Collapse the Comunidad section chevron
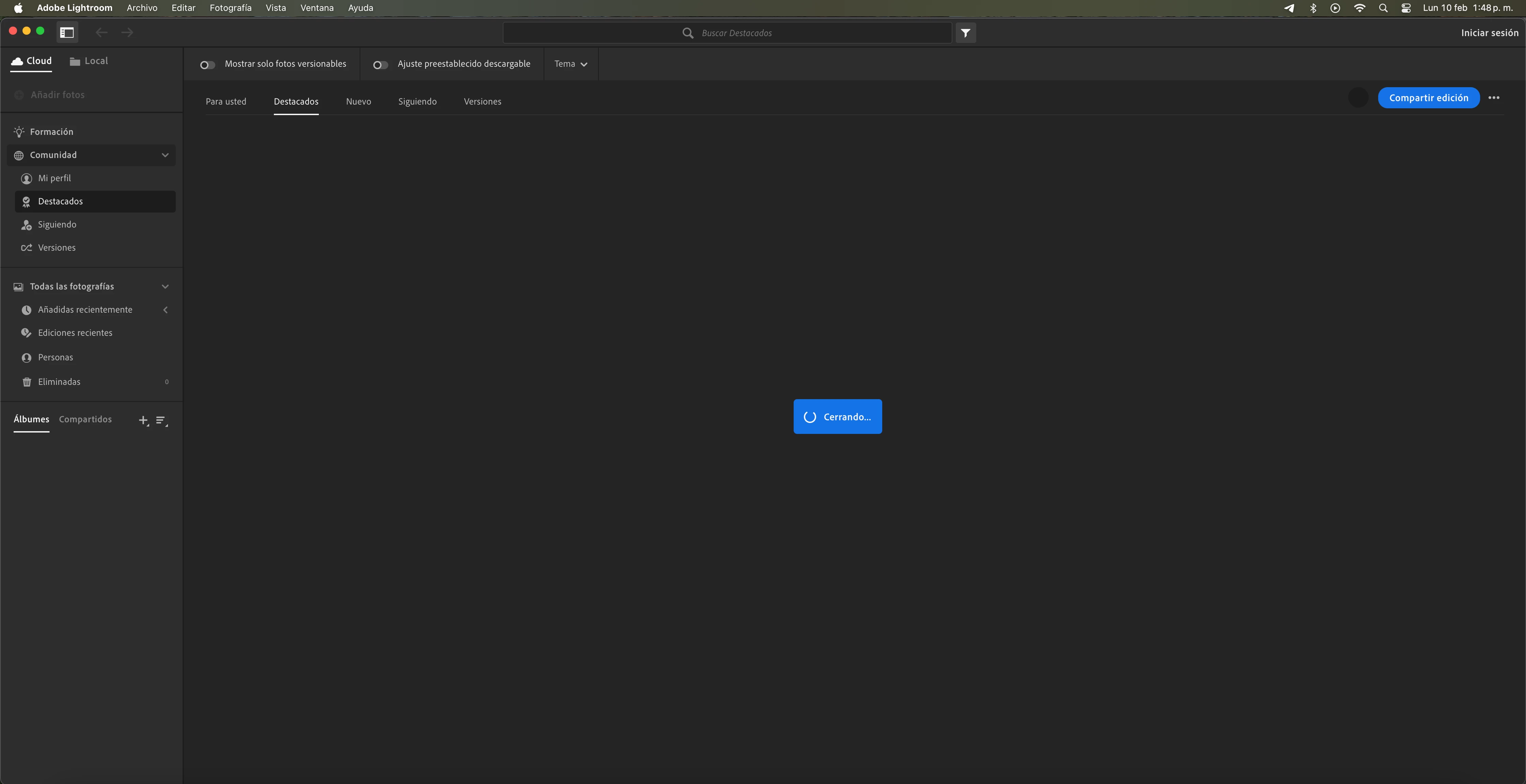Viewport: 1526px width, 784px height. pyautogui.click(x=165, y=155)
